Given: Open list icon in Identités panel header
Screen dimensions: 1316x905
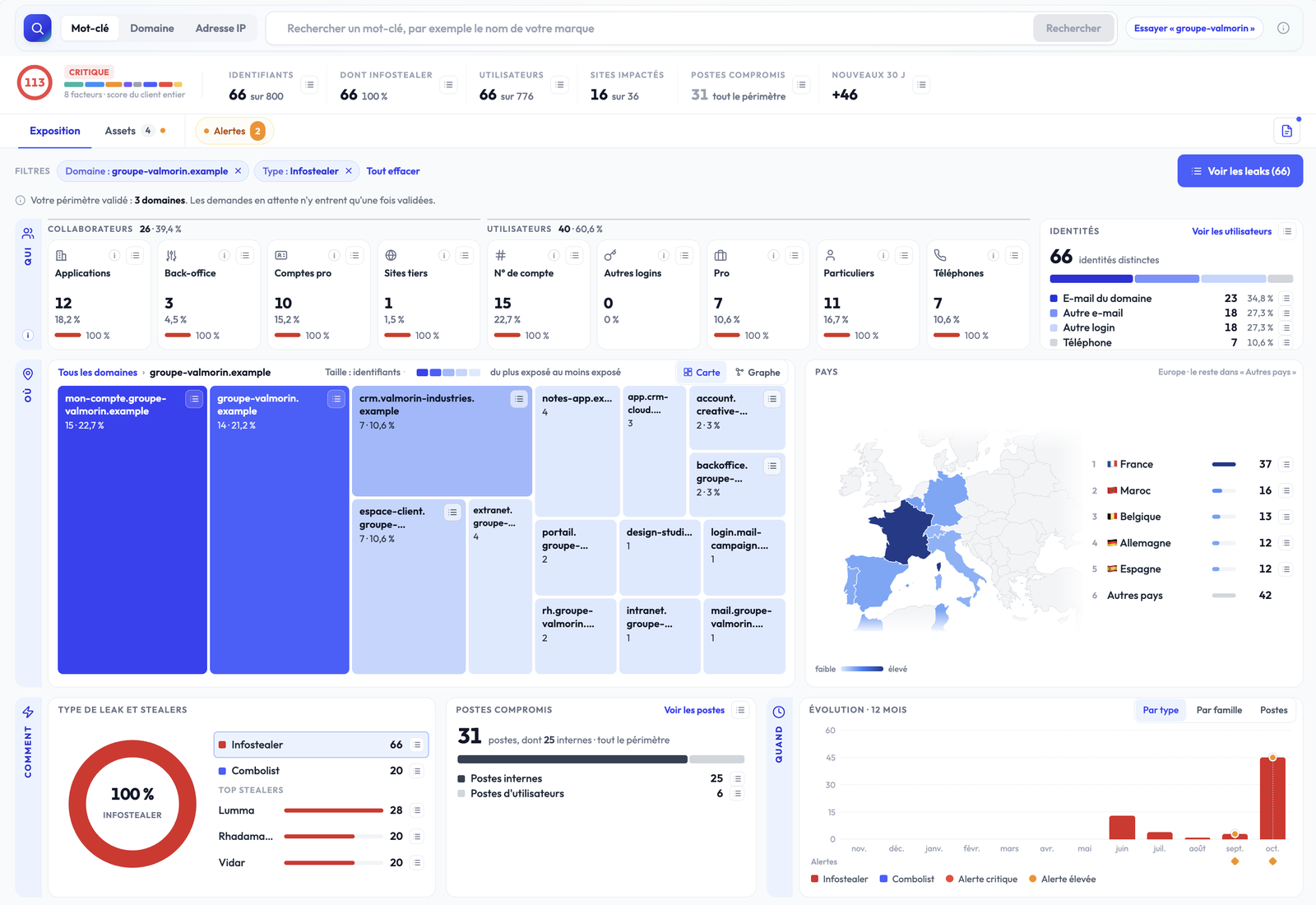Looking at the screenshot, I should pyautogui.click(x=1288, y=231).
